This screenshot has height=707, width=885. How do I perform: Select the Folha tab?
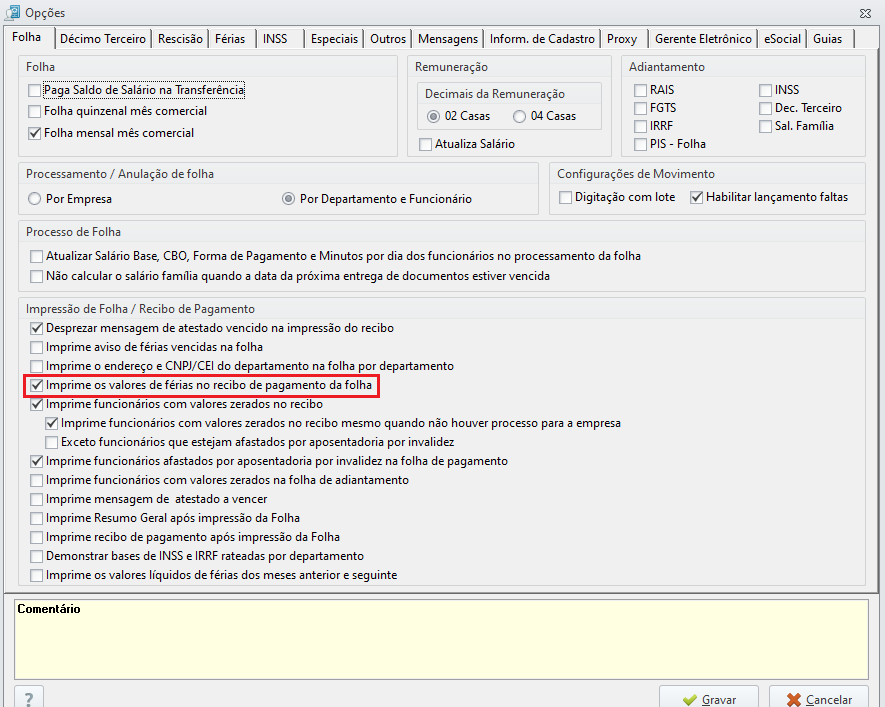click(x=27, y=37)
